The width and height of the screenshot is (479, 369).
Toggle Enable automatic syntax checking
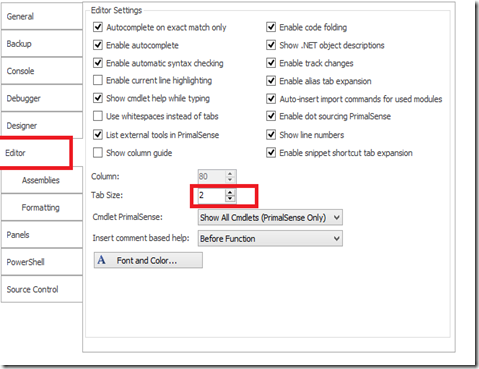point(98,63)
